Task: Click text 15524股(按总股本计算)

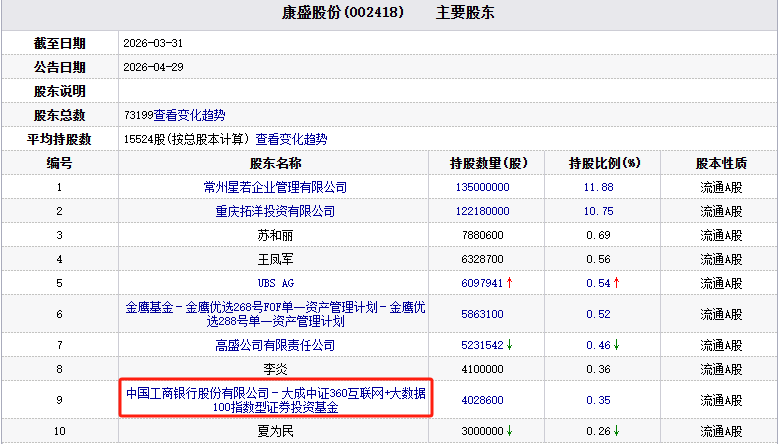Action: [186, 139]
